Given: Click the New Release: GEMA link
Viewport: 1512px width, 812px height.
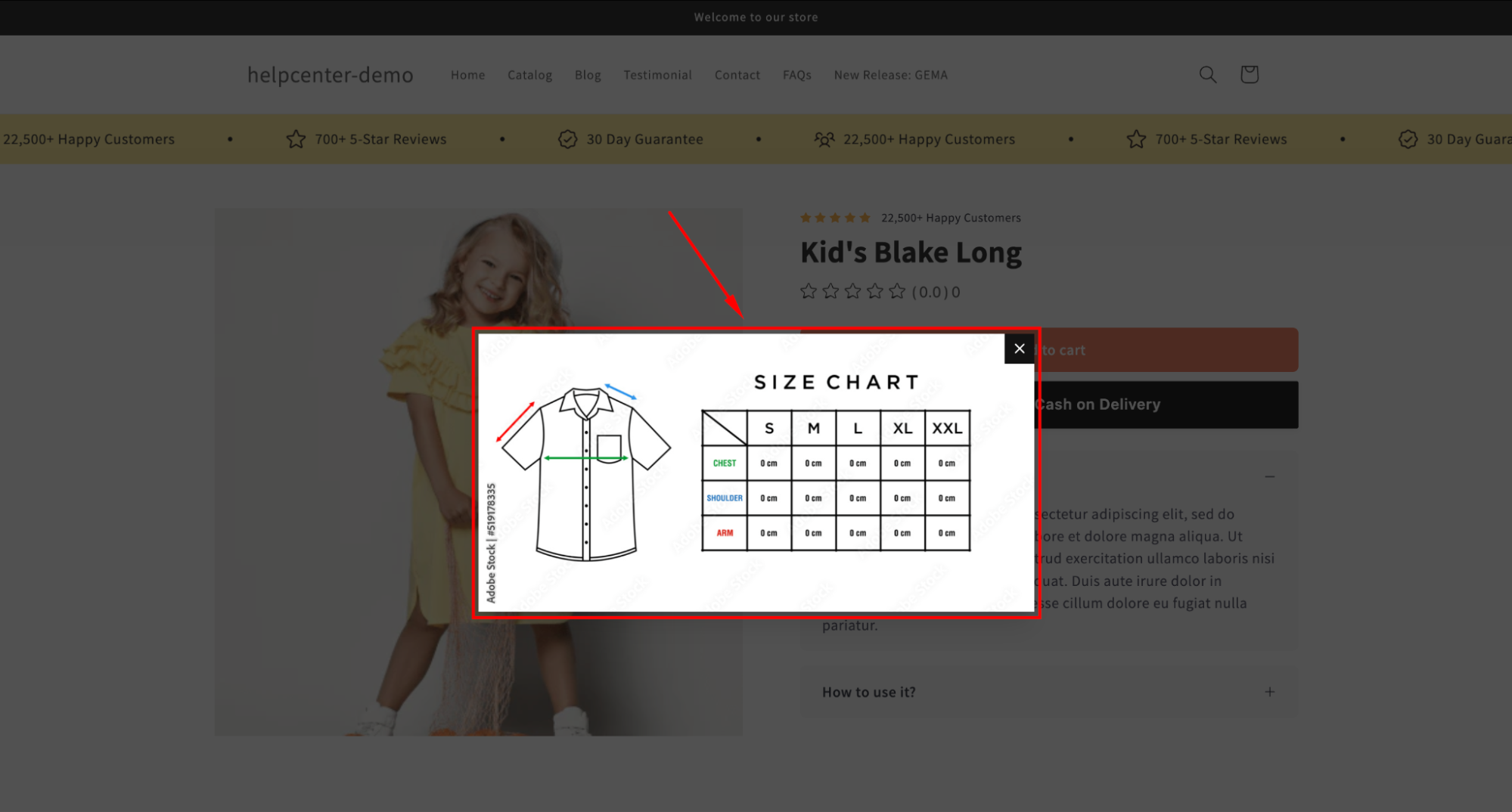Looking at the screenshot, I should (890, 75).
